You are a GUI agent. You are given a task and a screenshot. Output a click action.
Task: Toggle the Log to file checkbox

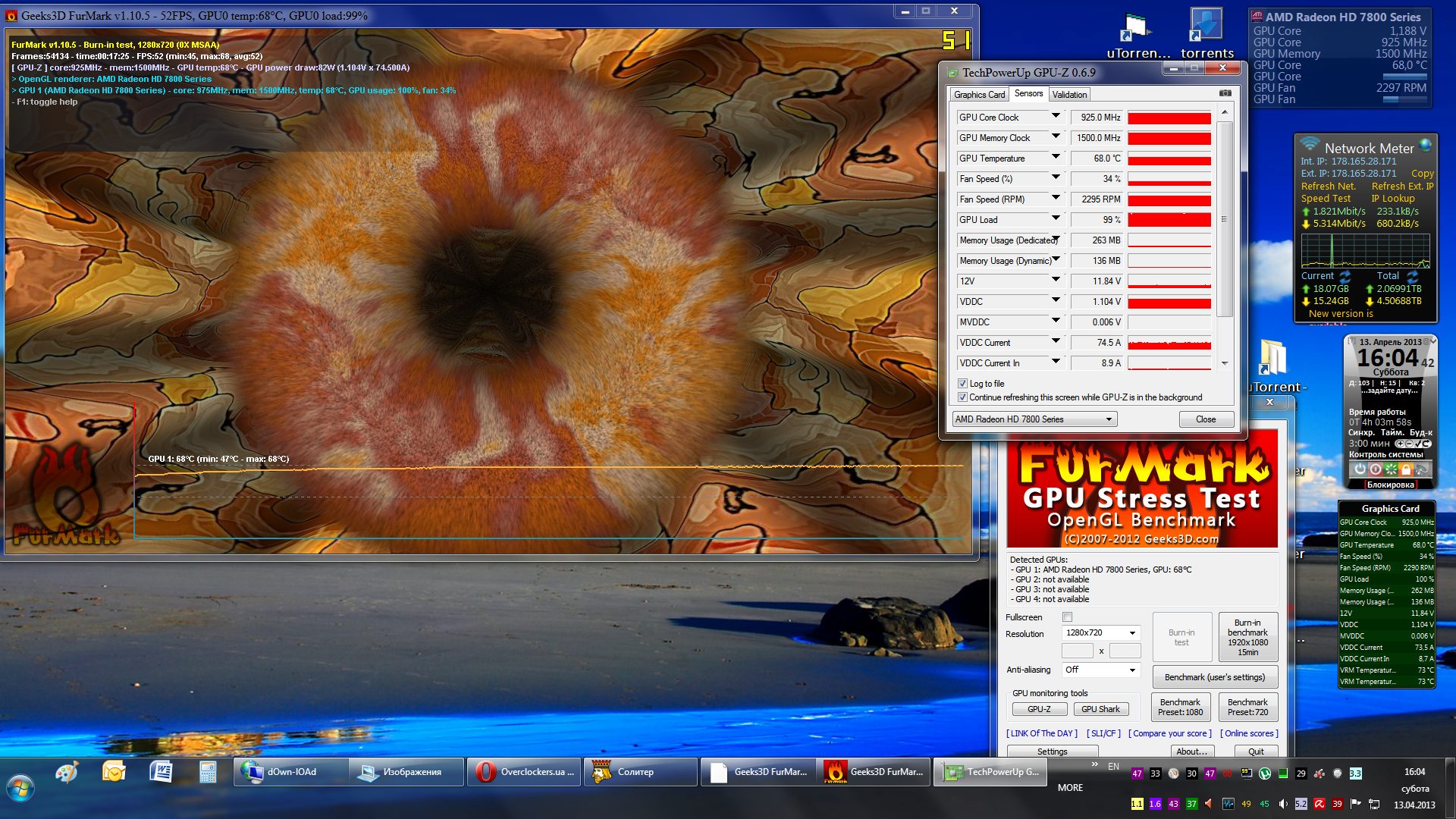(x=962, y=384)
